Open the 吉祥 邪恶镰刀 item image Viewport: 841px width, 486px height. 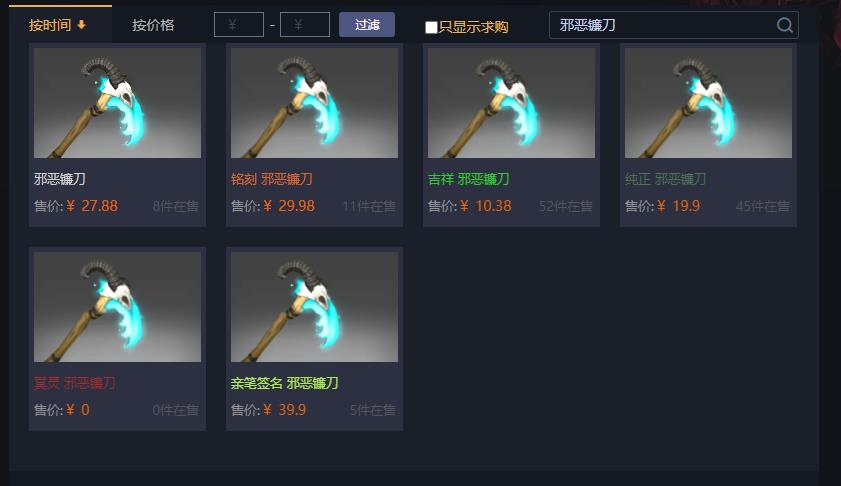click(511, 103)
